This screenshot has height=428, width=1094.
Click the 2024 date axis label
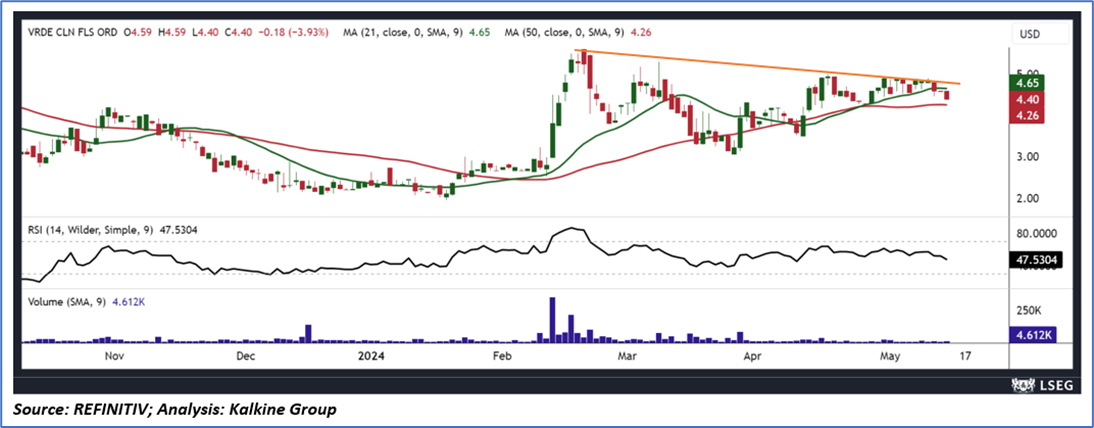[x=369, y=356]
